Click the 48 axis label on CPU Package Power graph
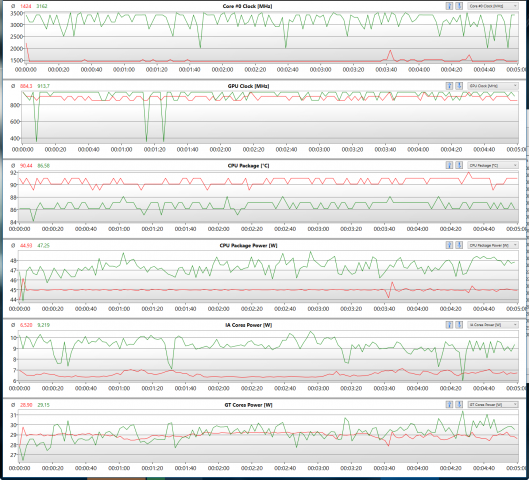 13,260
